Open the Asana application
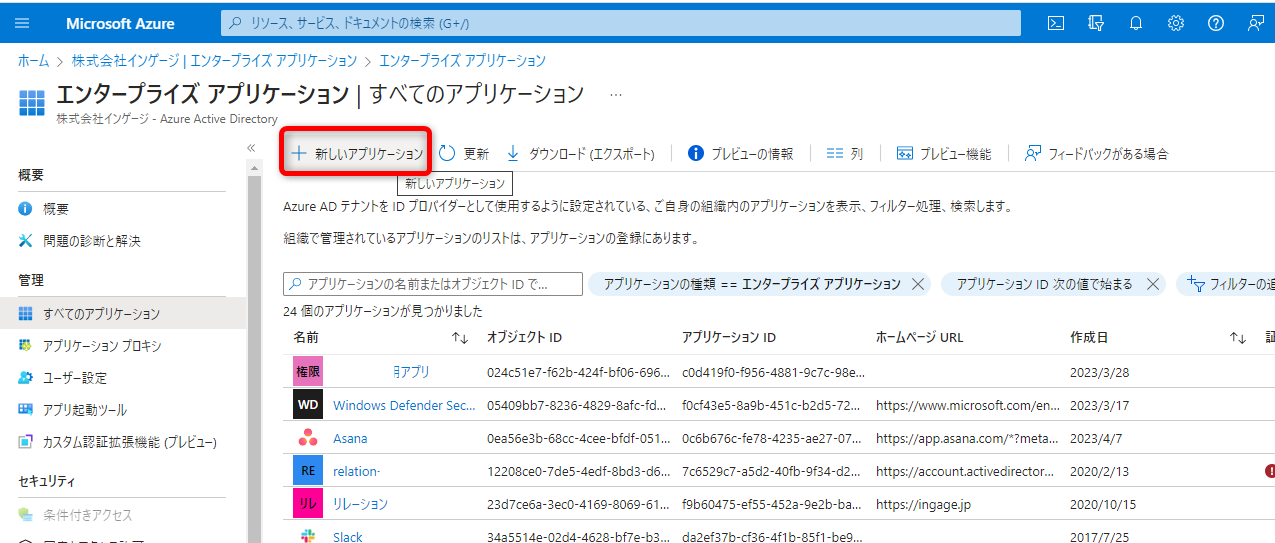 pyautogui.click(x=350, y=438)
